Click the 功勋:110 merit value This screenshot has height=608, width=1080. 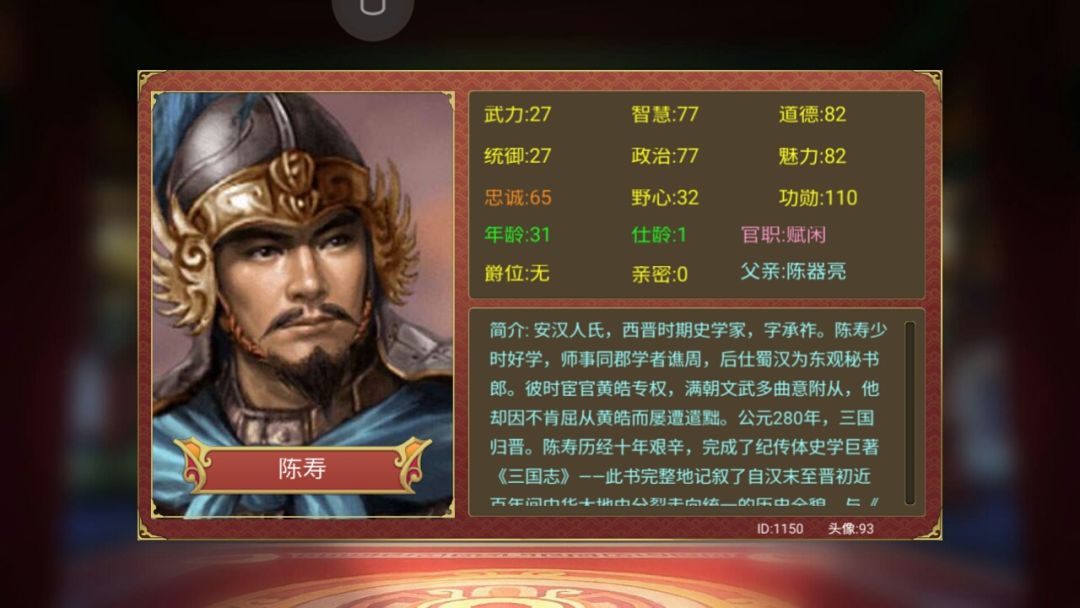pos(818,198)
